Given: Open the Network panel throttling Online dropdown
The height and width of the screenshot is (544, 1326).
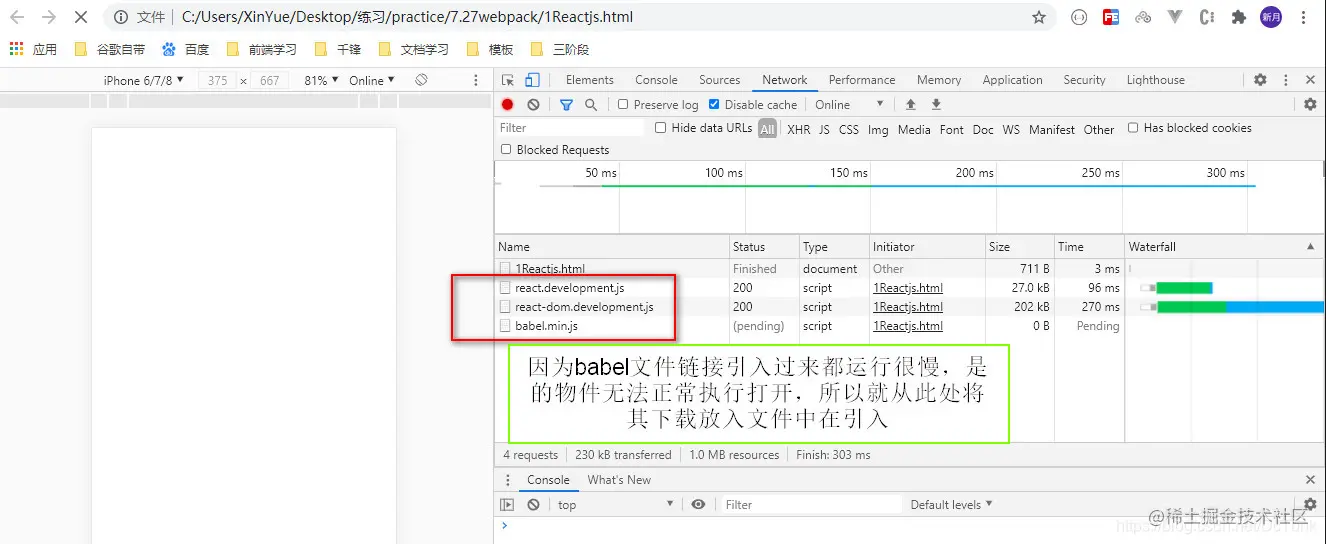Looking at the screenshot, I should pyautogui.click(x=849, y=104).
